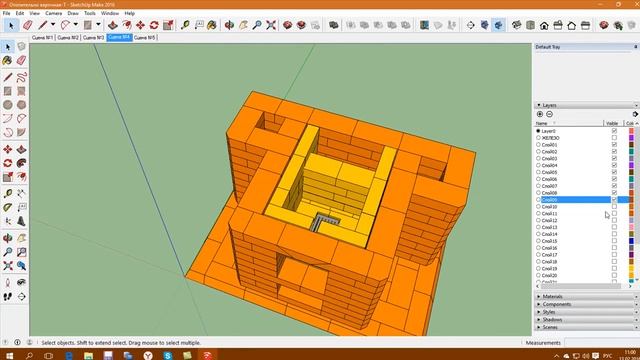Switch to the Iso house view icon

coord(516,25)
